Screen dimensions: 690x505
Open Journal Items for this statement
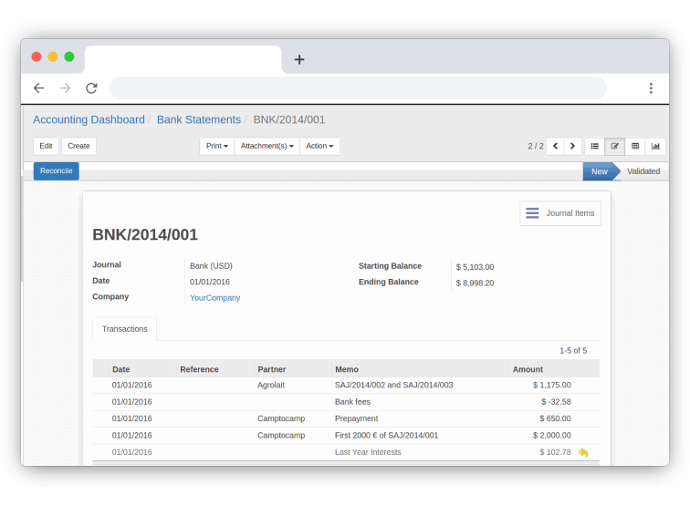(560, 213)
